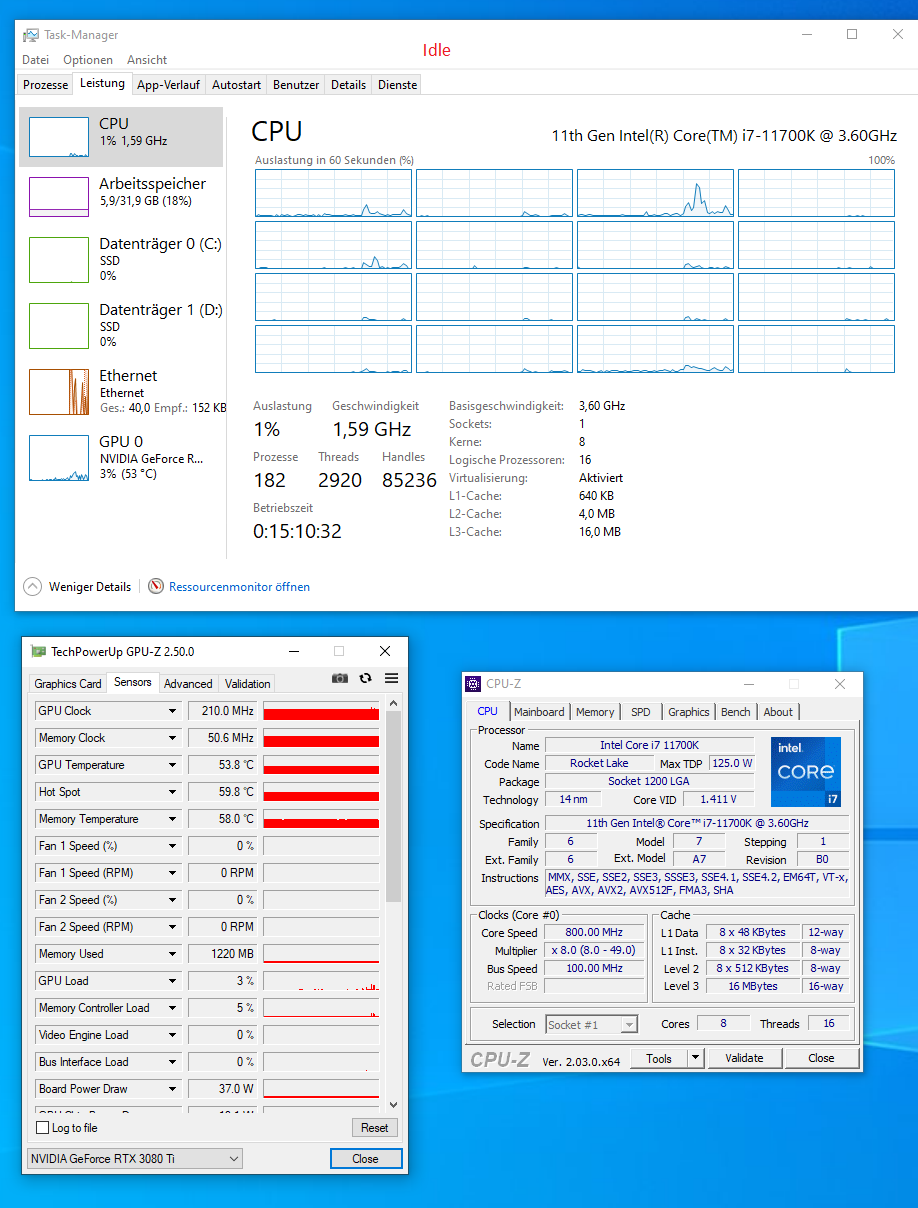Open the Optionen menu
The width and height of the screenshot is (918, 1208).
click(x=88, y=60)
